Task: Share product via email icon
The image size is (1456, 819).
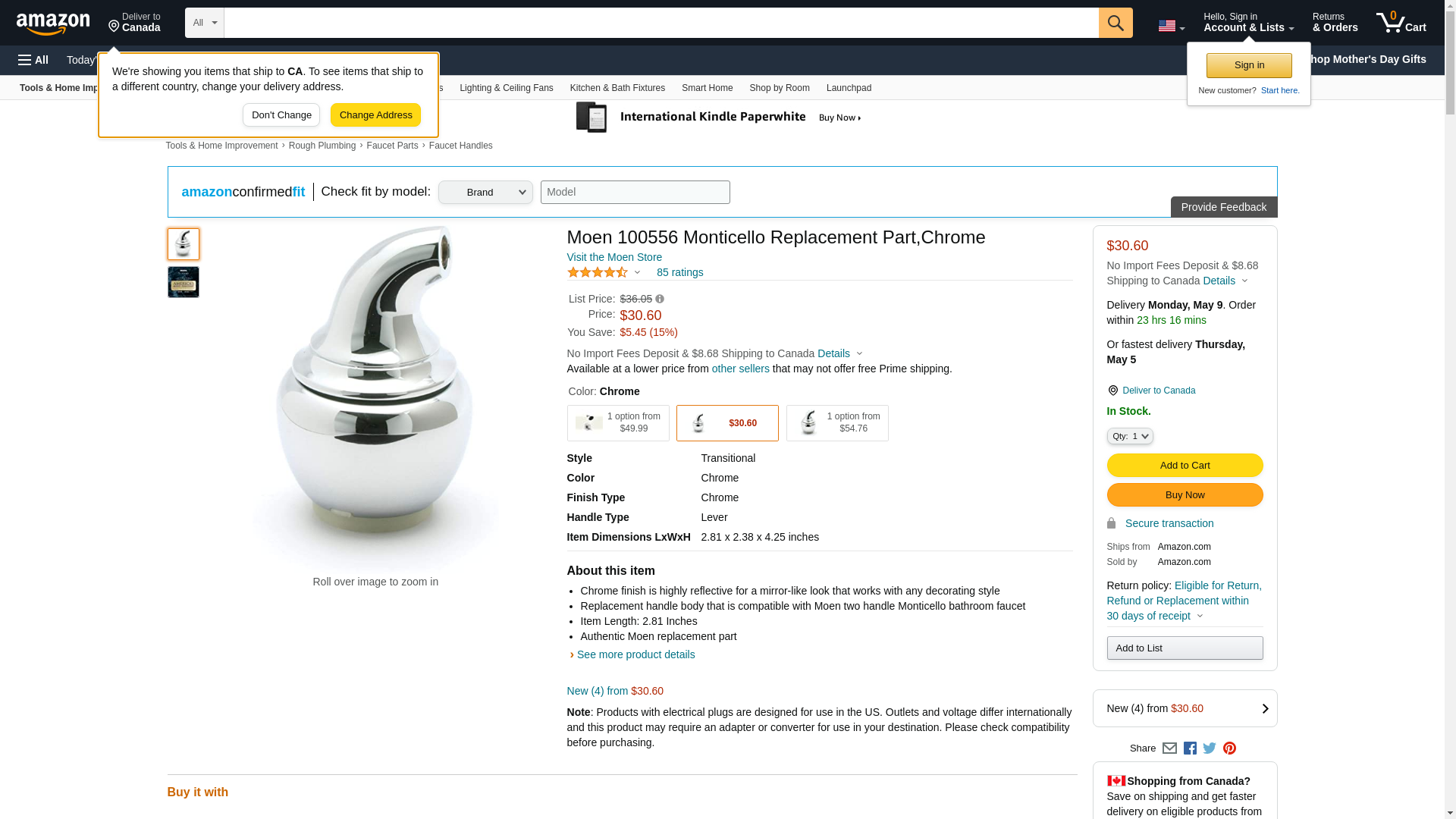Action: click(1169, 748)
